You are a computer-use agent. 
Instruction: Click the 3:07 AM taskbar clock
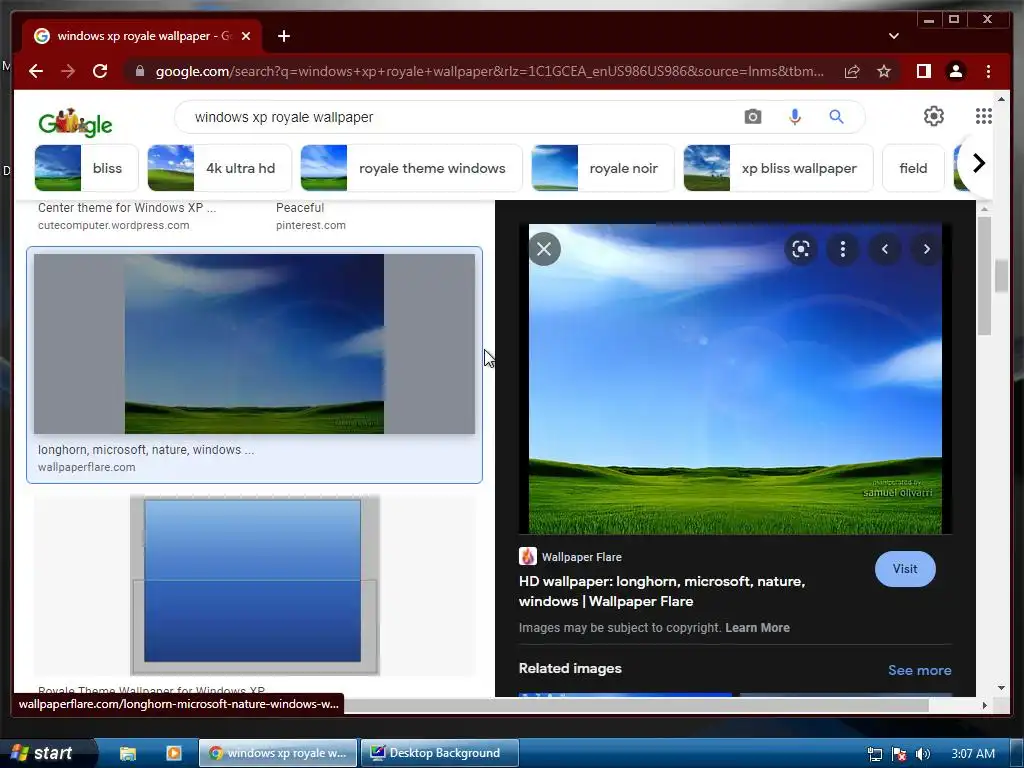972,754
